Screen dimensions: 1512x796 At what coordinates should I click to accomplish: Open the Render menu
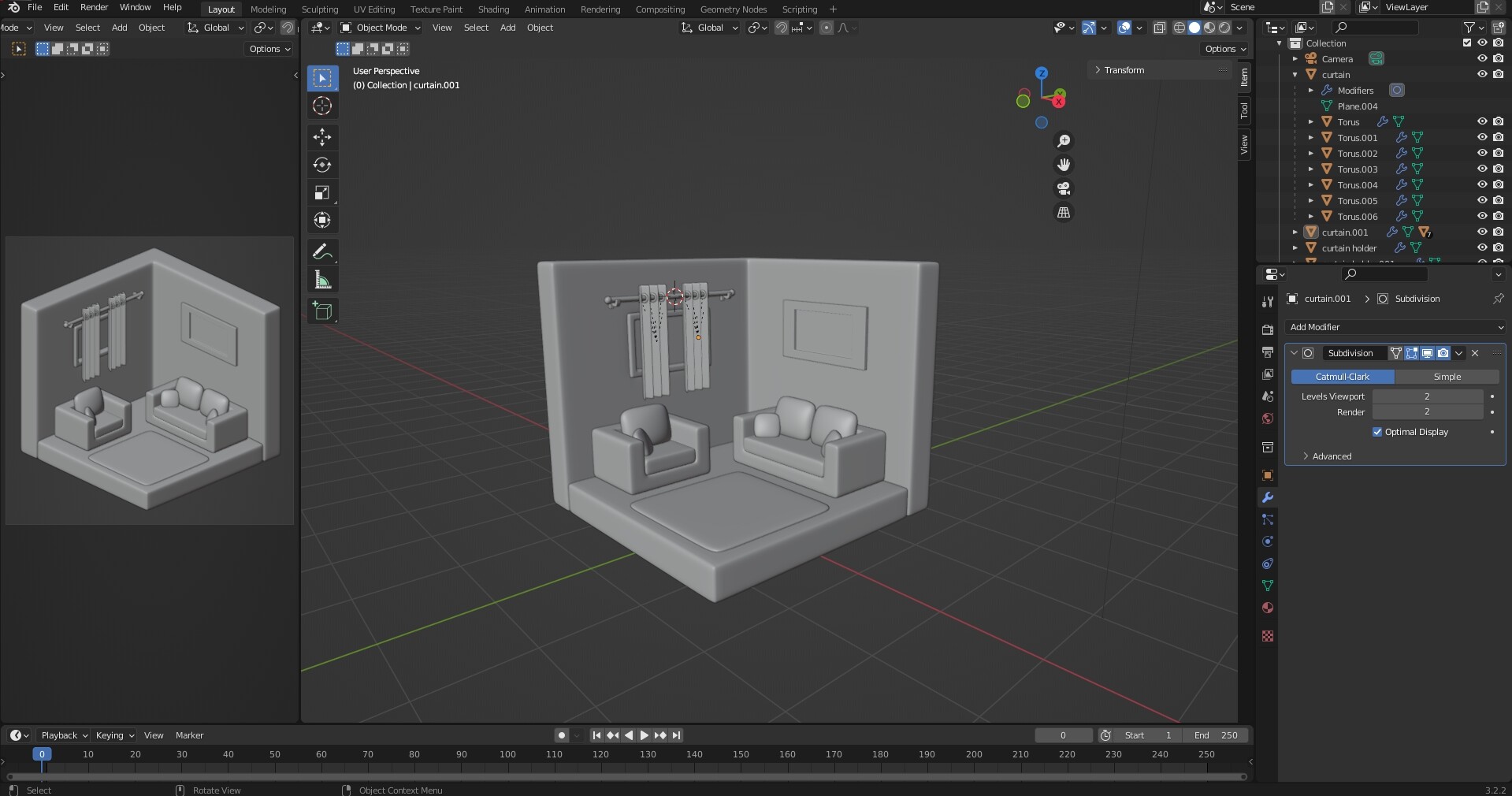coord(94,7)
